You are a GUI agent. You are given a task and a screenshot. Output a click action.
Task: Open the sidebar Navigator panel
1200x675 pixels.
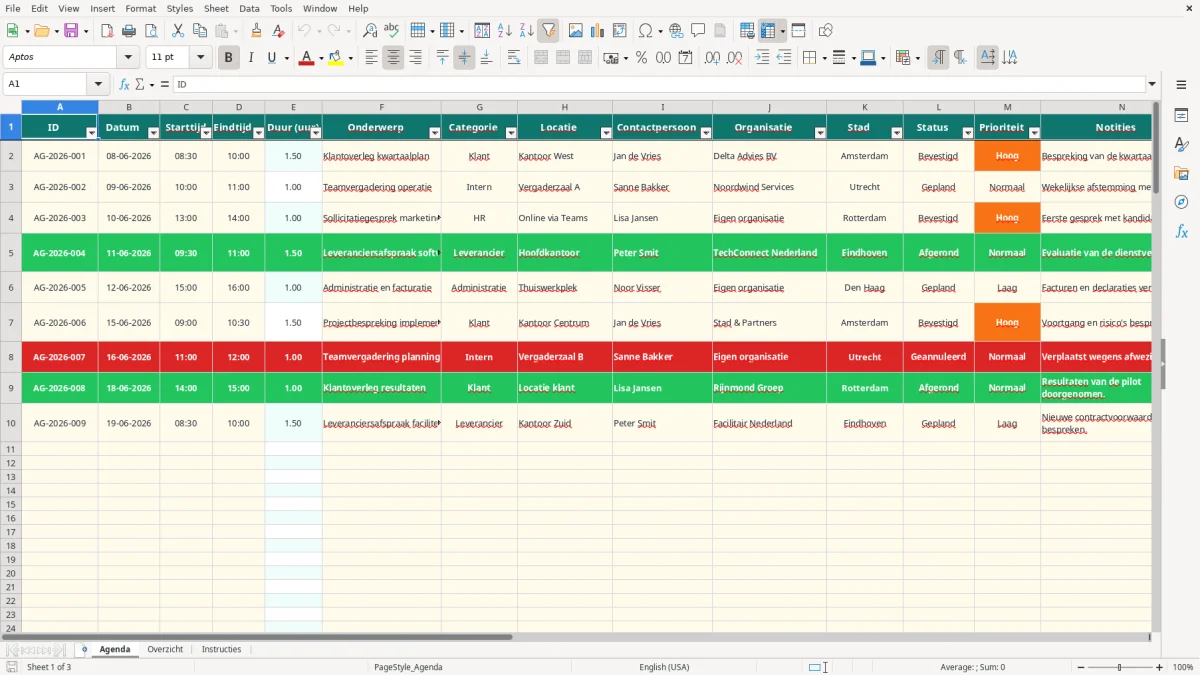click(x=1181, y=203)
